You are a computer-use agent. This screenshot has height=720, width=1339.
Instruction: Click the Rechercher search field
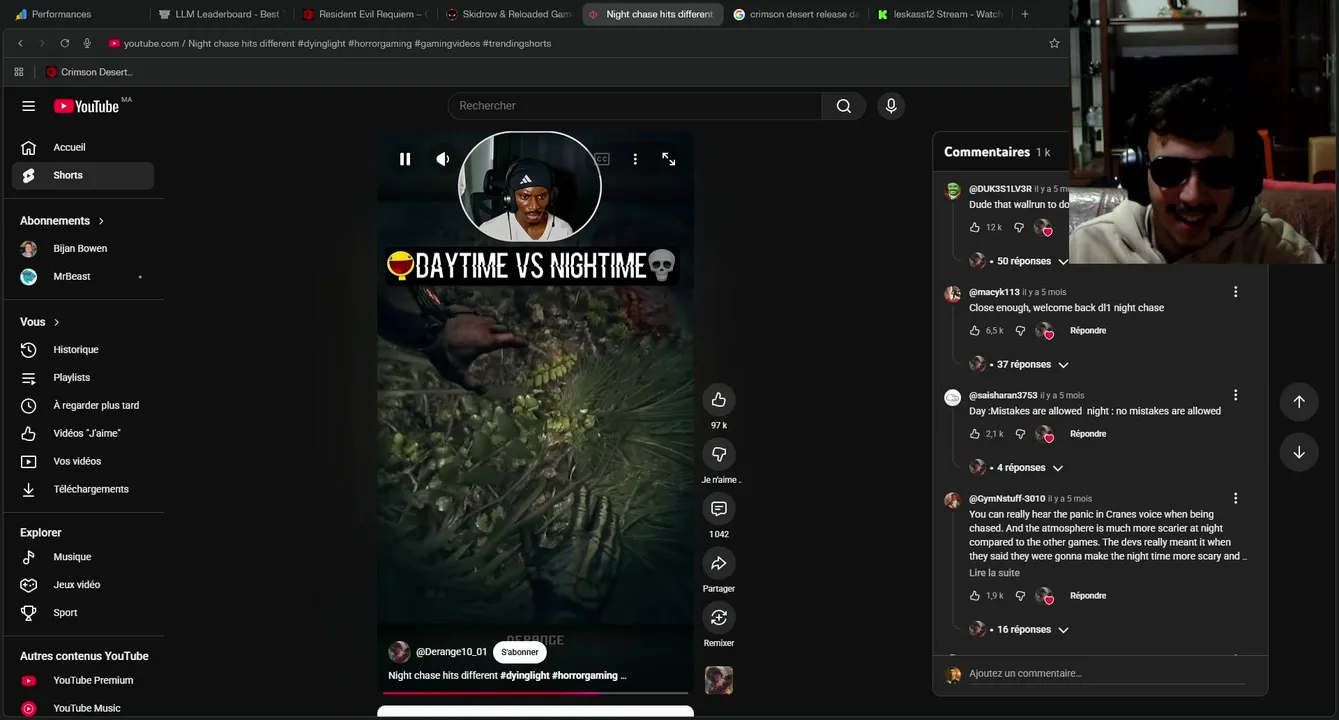click(x=635, y=106)
